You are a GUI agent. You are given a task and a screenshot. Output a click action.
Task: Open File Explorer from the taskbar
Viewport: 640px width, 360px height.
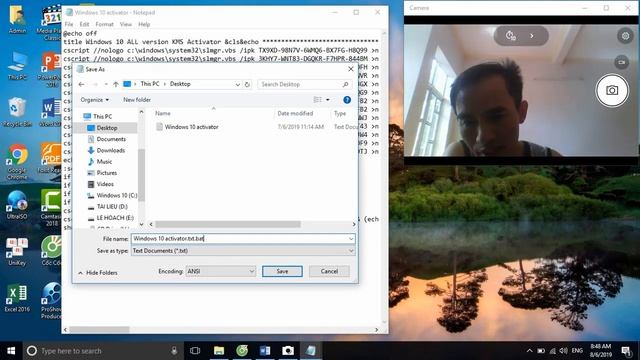click(x=219, y=351)
